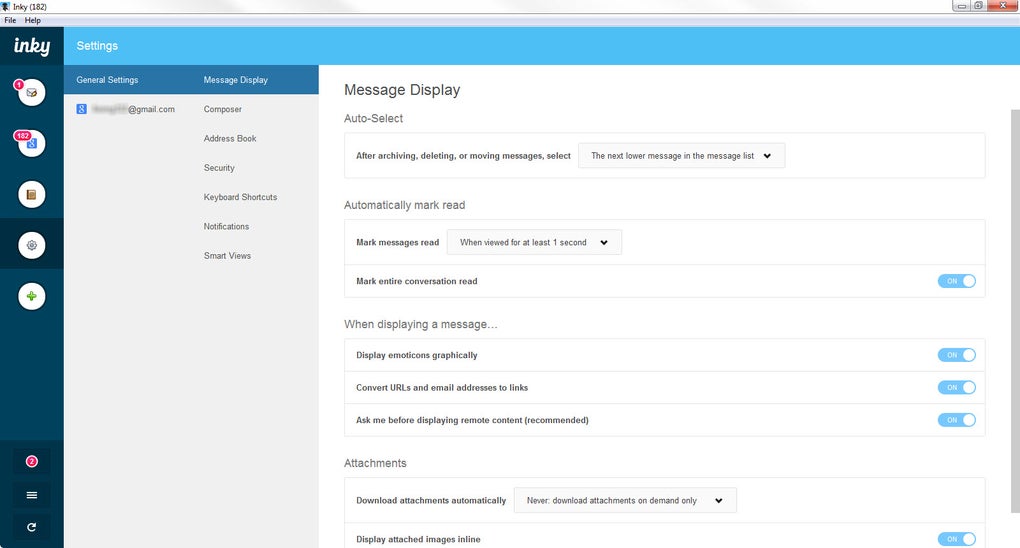The image size is (1020, 548).
Task: Toggle Convert URLs and email addresses to links
Action: click(x=956, y=387)
